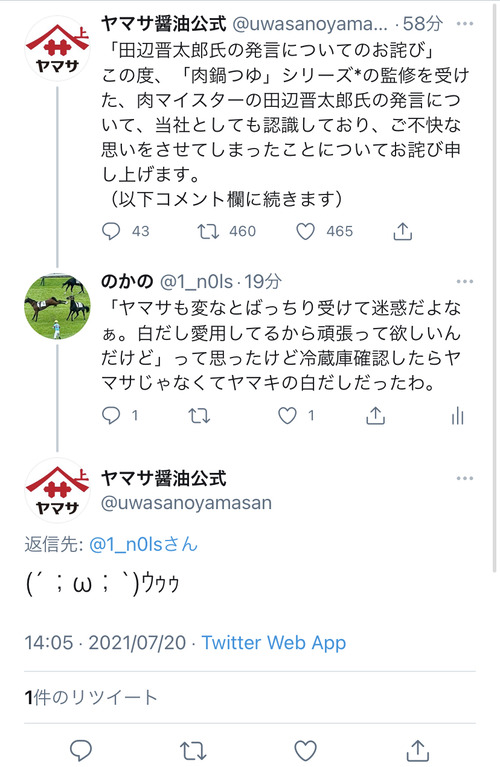Reply to のかの's tweet
The image size is (500, 767).
point(111,416)
